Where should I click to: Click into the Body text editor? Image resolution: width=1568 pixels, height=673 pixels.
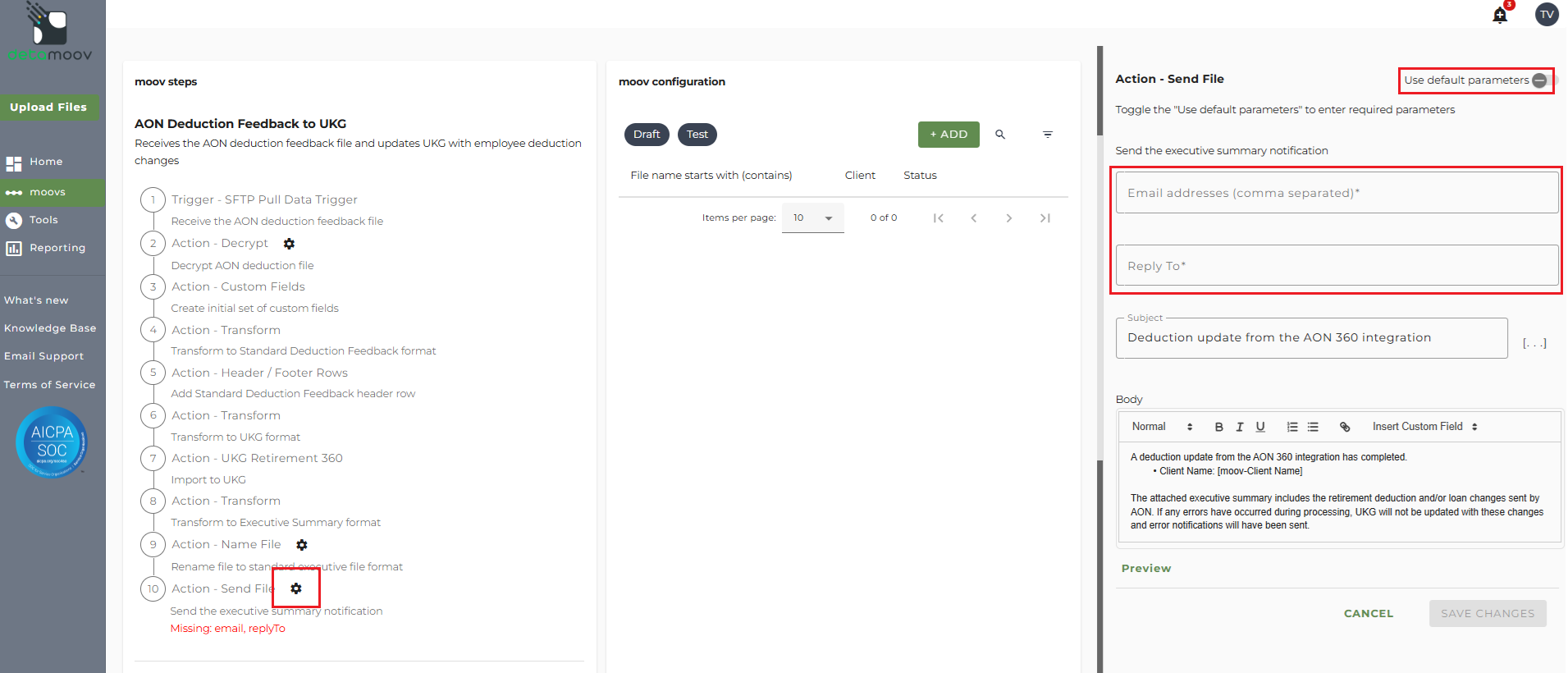pyautogui.click(x=1339, y=492)
